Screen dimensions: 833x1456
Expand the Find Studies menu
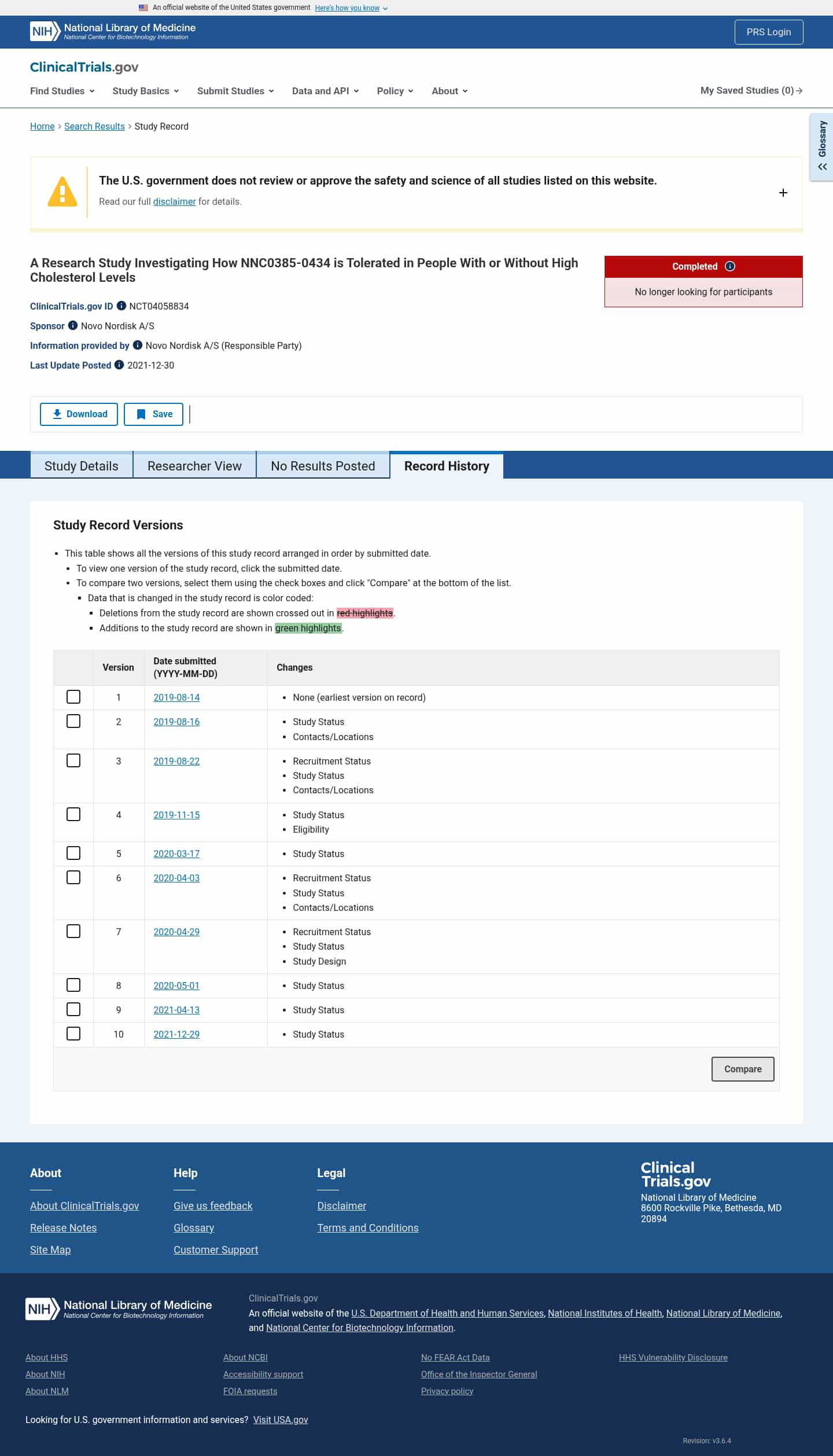tap(62, 91)
